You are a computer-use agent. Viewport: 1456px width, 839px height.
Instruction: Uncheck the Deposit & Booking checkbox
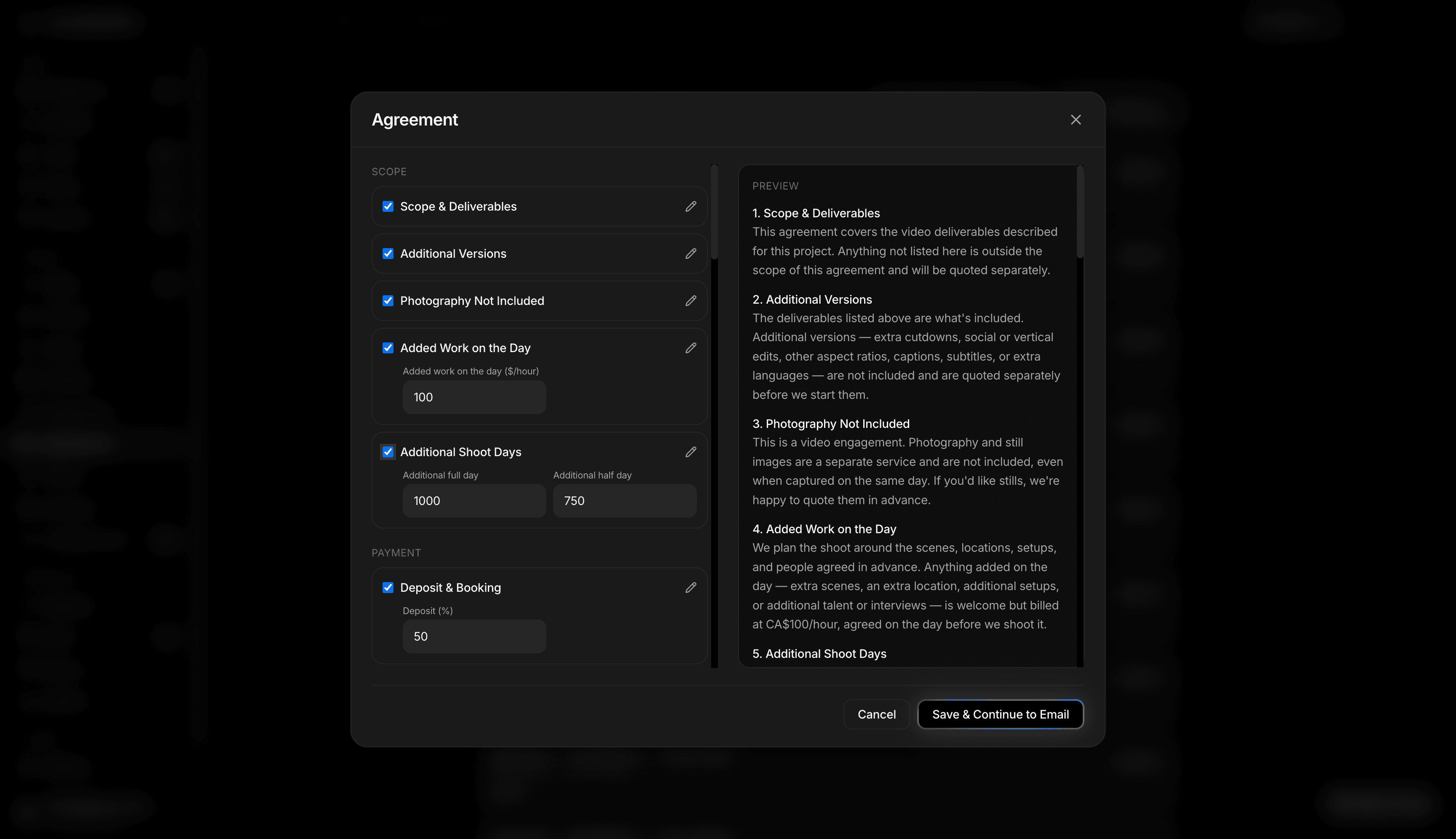[388, 587]
